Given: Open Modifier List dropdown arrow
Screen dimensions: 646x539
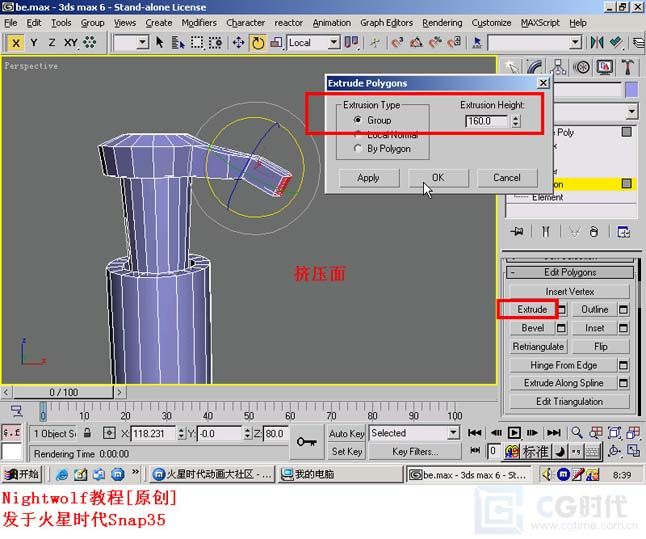Looking at the screenshot, I should 631,111.
